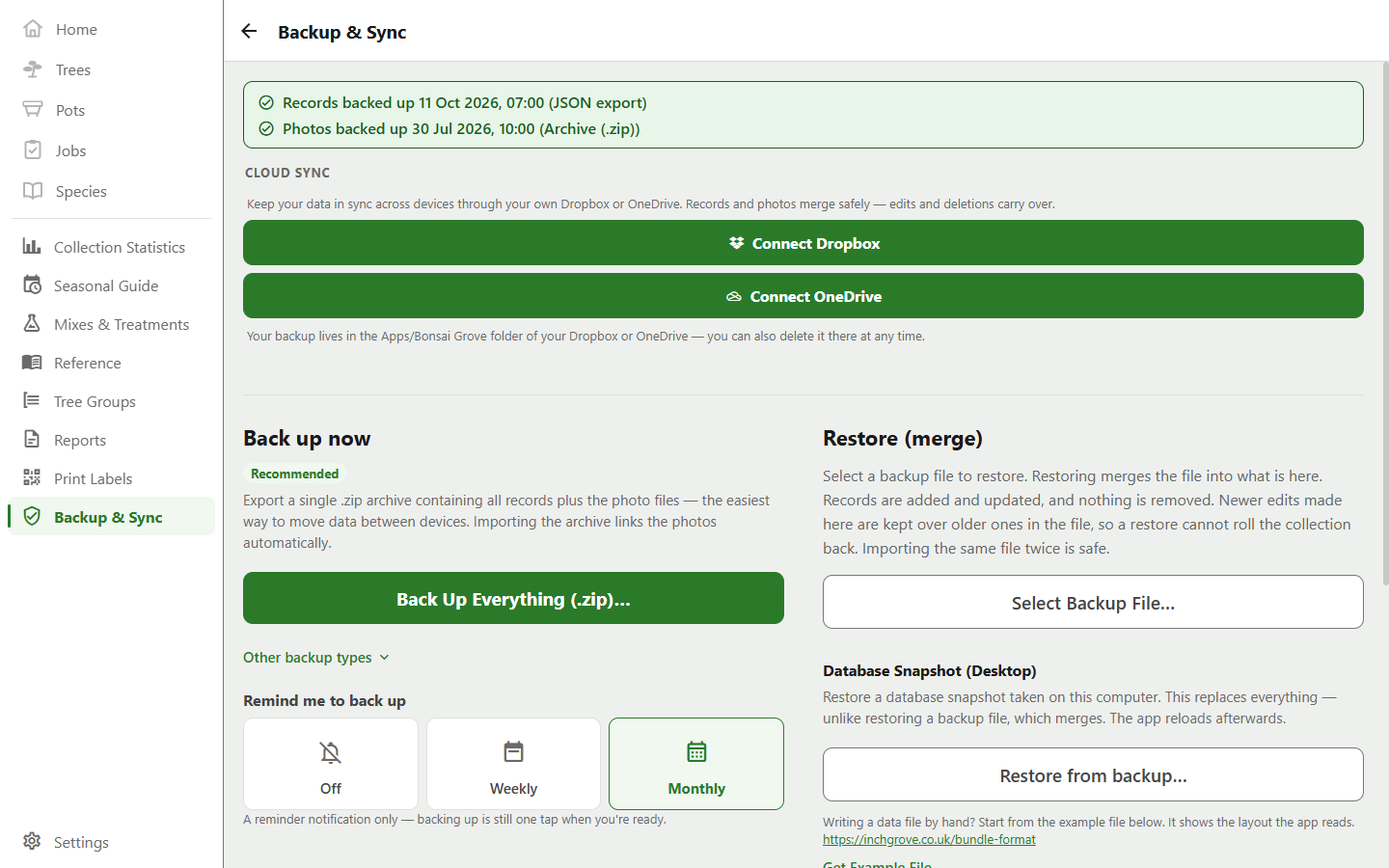Click the Home house icon
The height and width of the screenshot is (868, 1389).
33,29
